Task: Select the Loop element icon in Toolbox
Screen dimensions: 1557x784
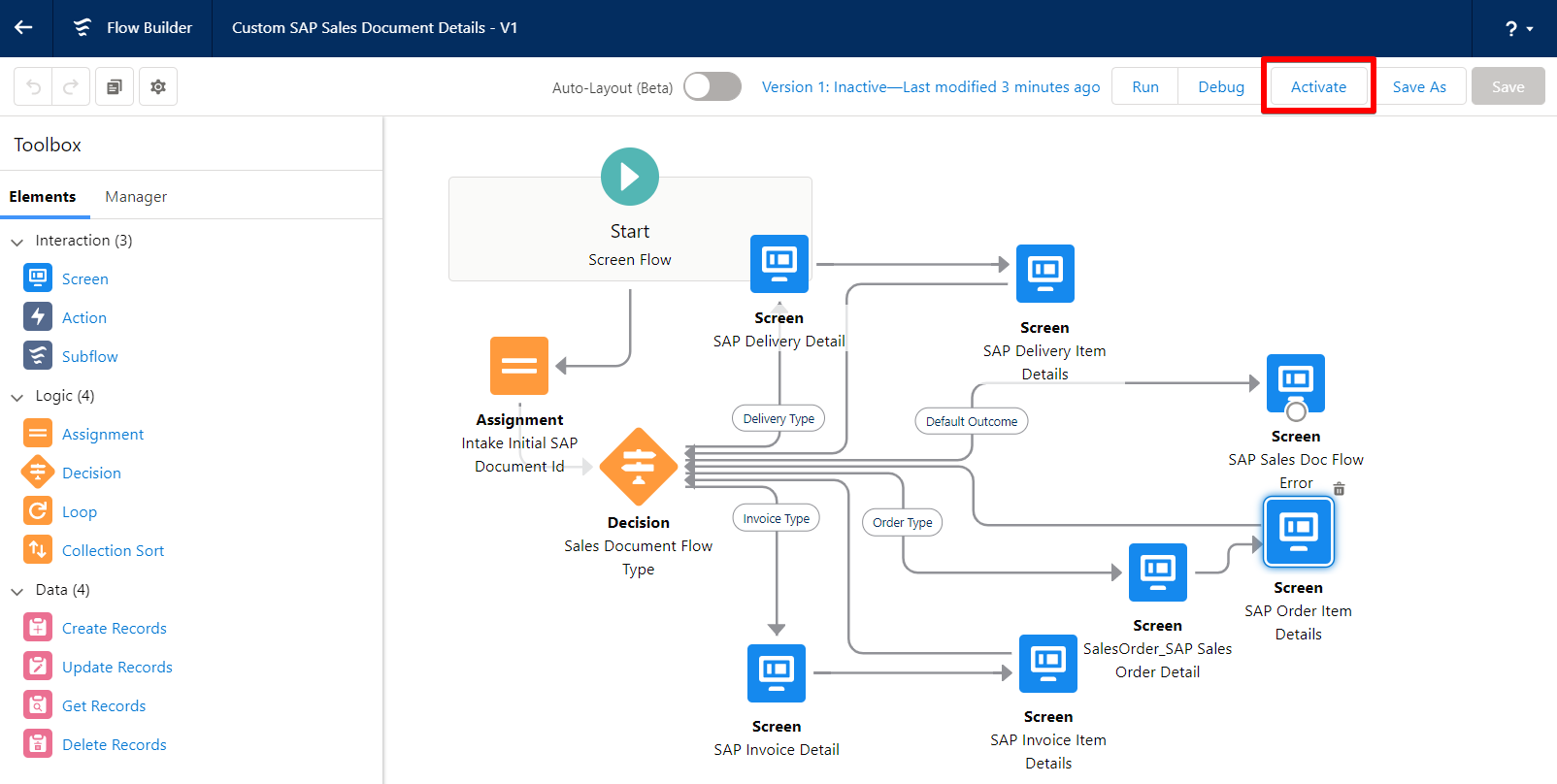Action: pyautogui.click(x=38, y=511)
